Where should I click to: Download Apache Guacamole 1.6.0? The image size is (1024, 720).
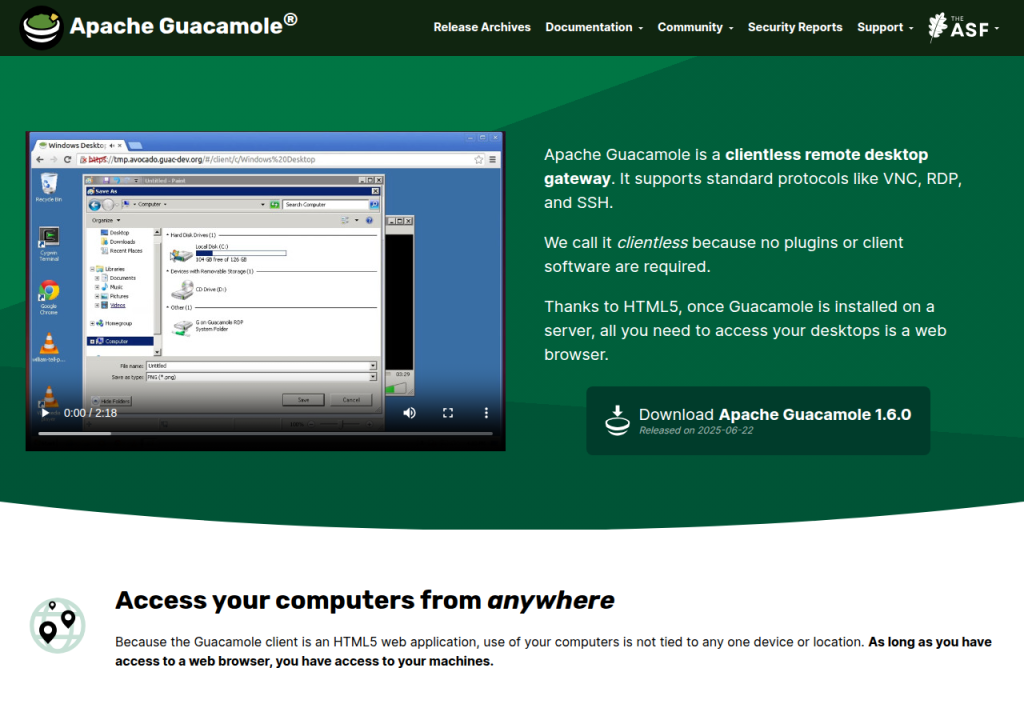[758, 421]
